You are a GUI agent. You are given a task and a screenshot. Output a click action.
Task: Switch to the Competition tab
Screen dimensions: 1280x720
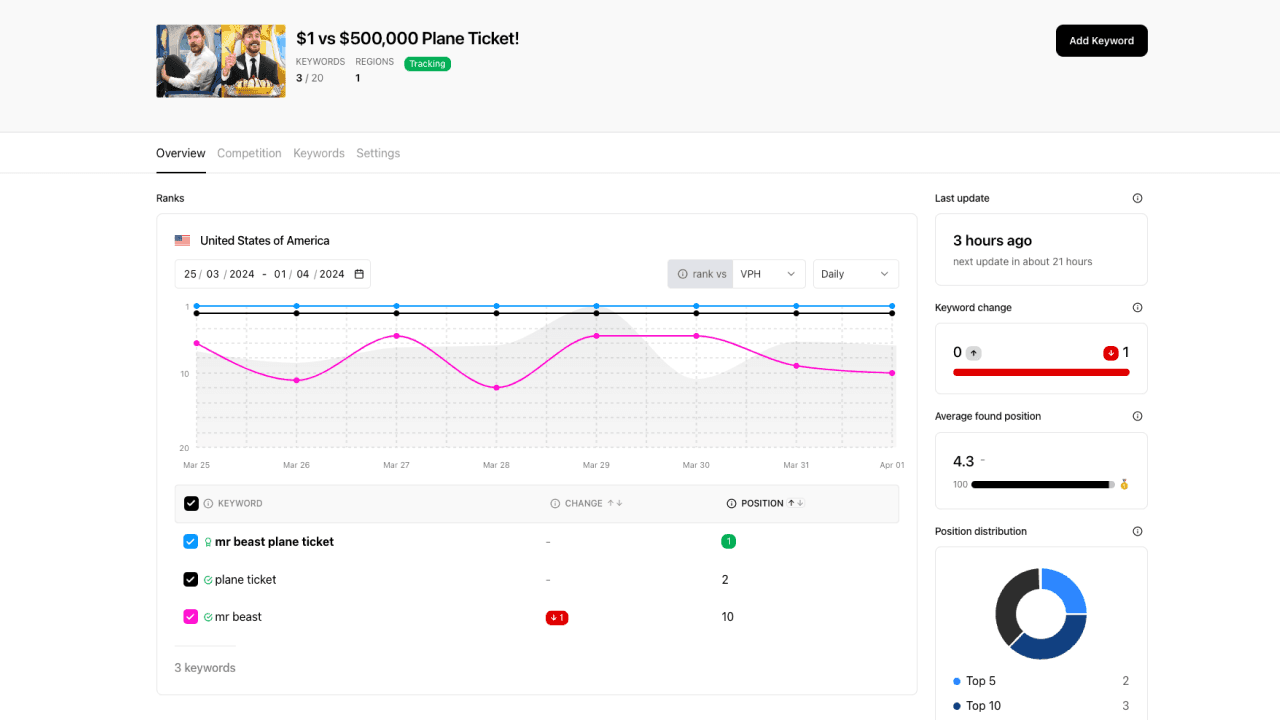(249, 153)
